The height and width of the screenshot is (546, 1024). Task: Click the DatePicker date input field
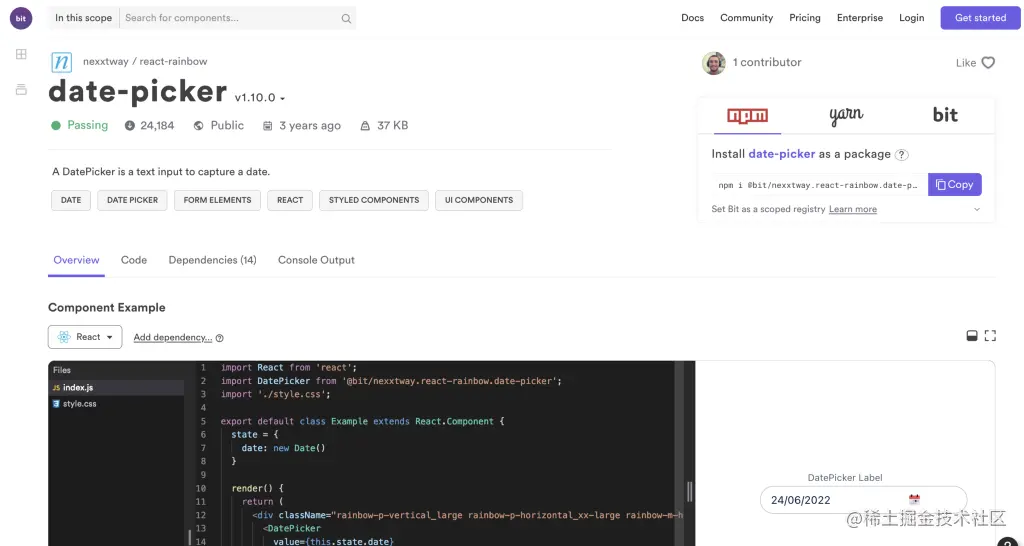[863, 500]
